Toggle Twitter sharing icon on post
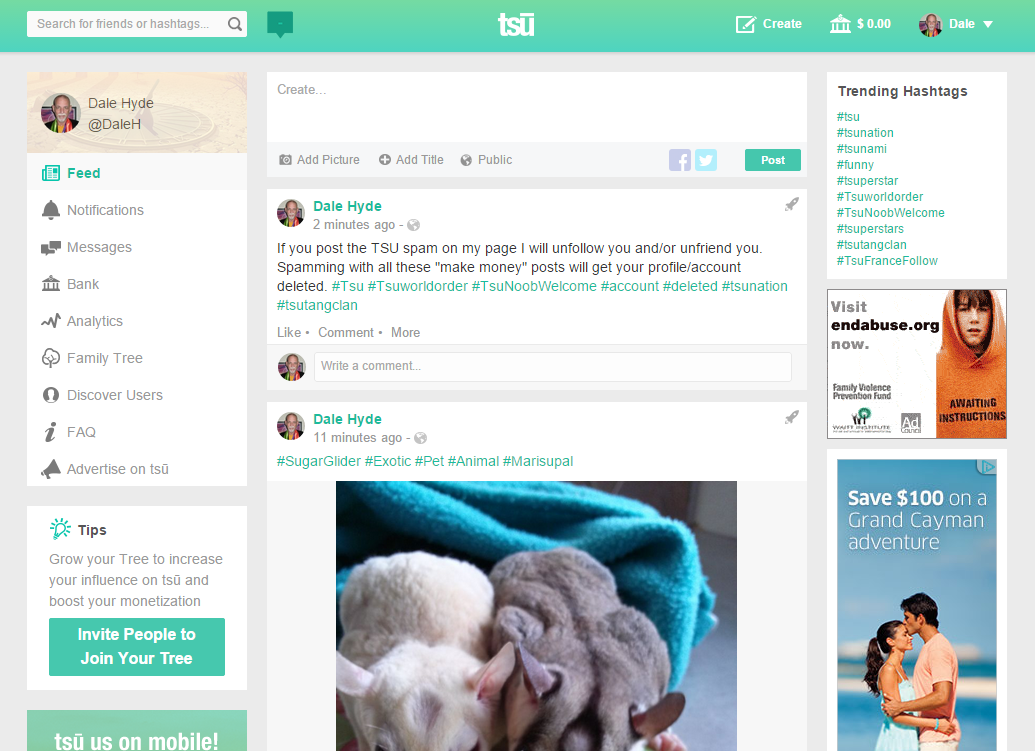1035x751 pixels. pyautogui.click(x=706, y=160)
